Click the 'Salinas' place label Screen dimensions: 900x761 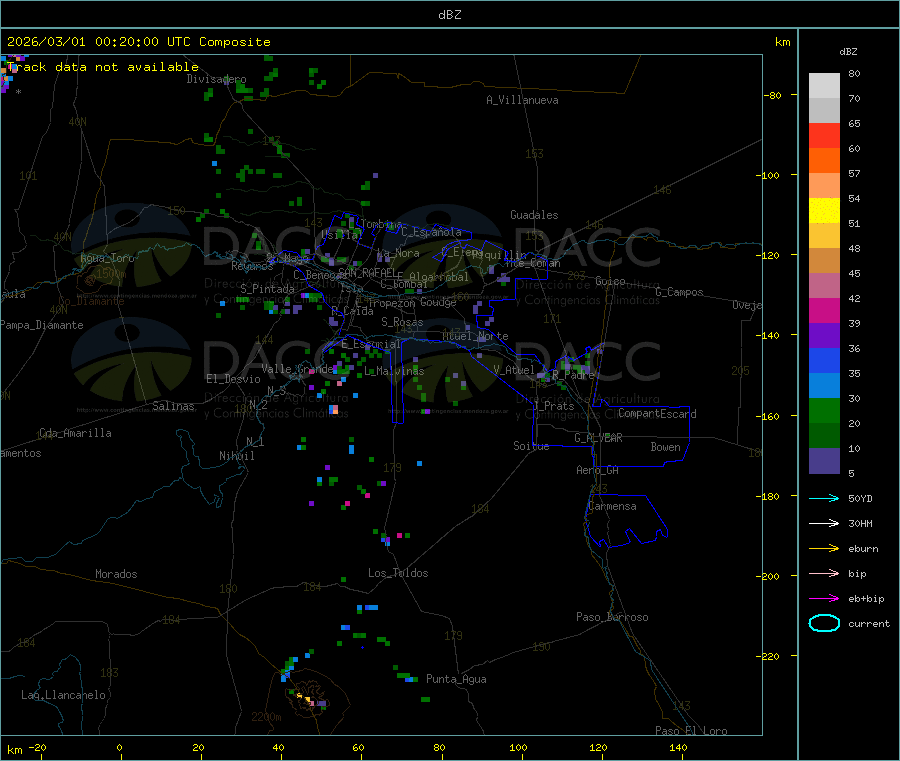[173, 406]
